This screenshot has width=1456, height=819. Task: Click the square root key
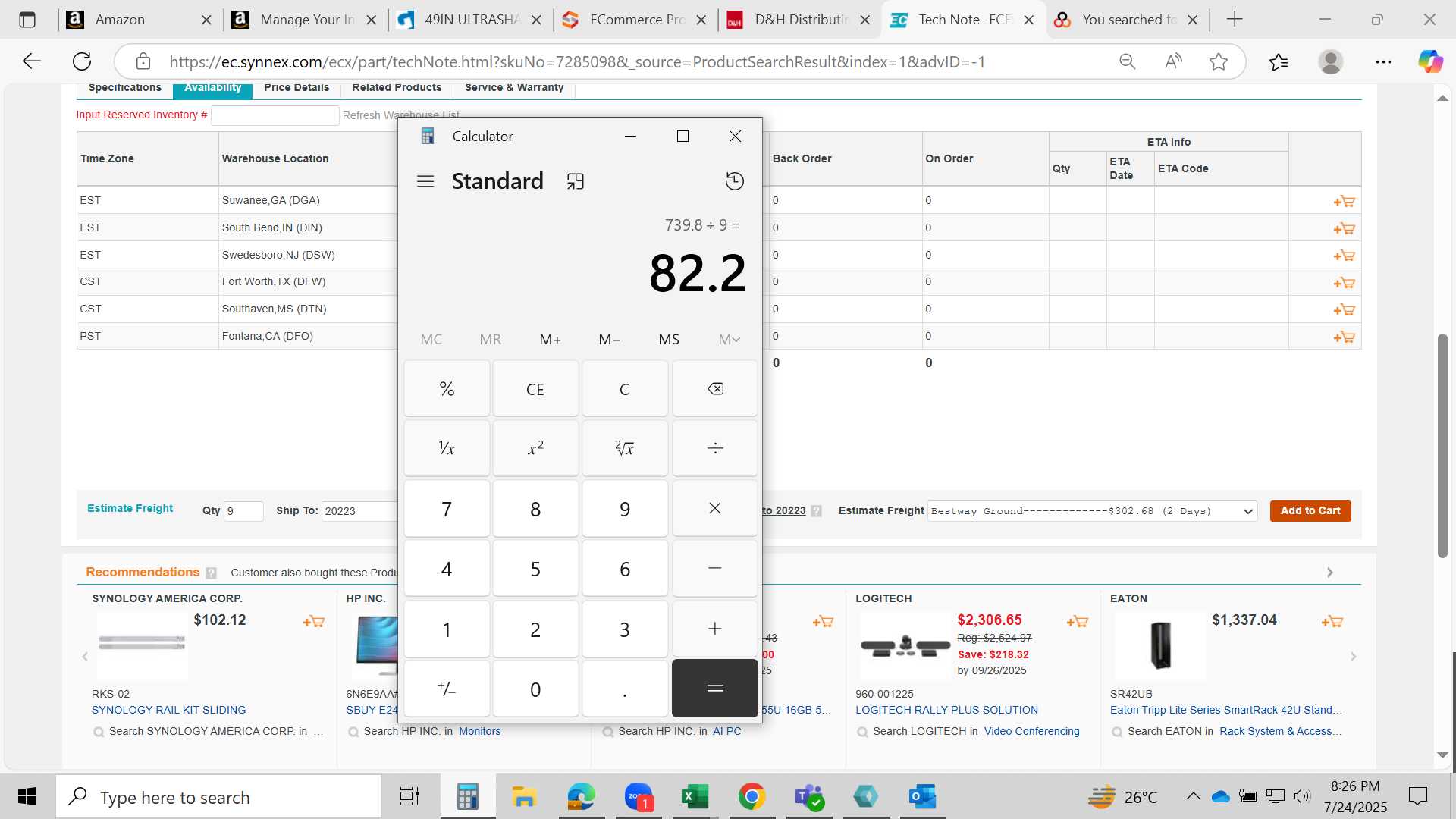(625, 449)
